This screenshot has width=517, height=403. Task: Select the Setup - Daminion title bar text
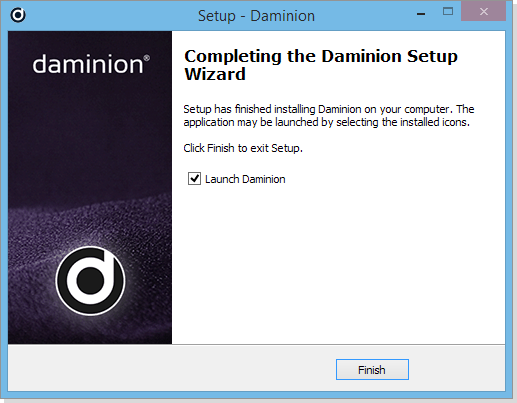(256, 16)
